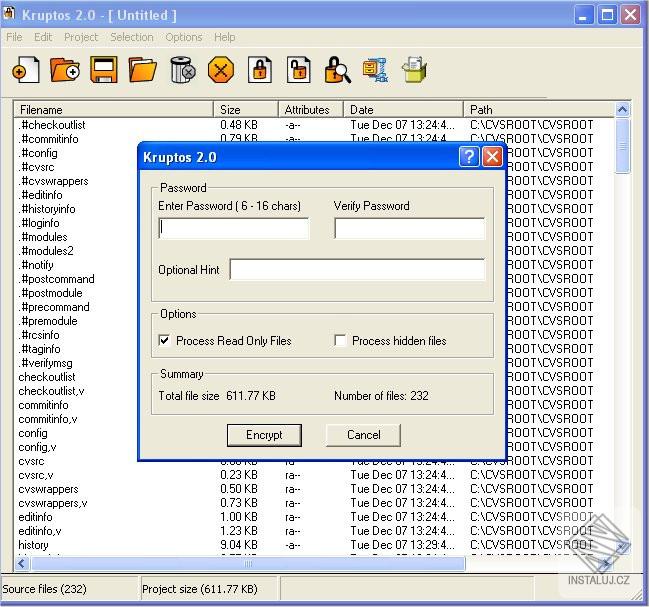Sort by Size column header
This screenshot has height=607, width=649.
(246, 110)
